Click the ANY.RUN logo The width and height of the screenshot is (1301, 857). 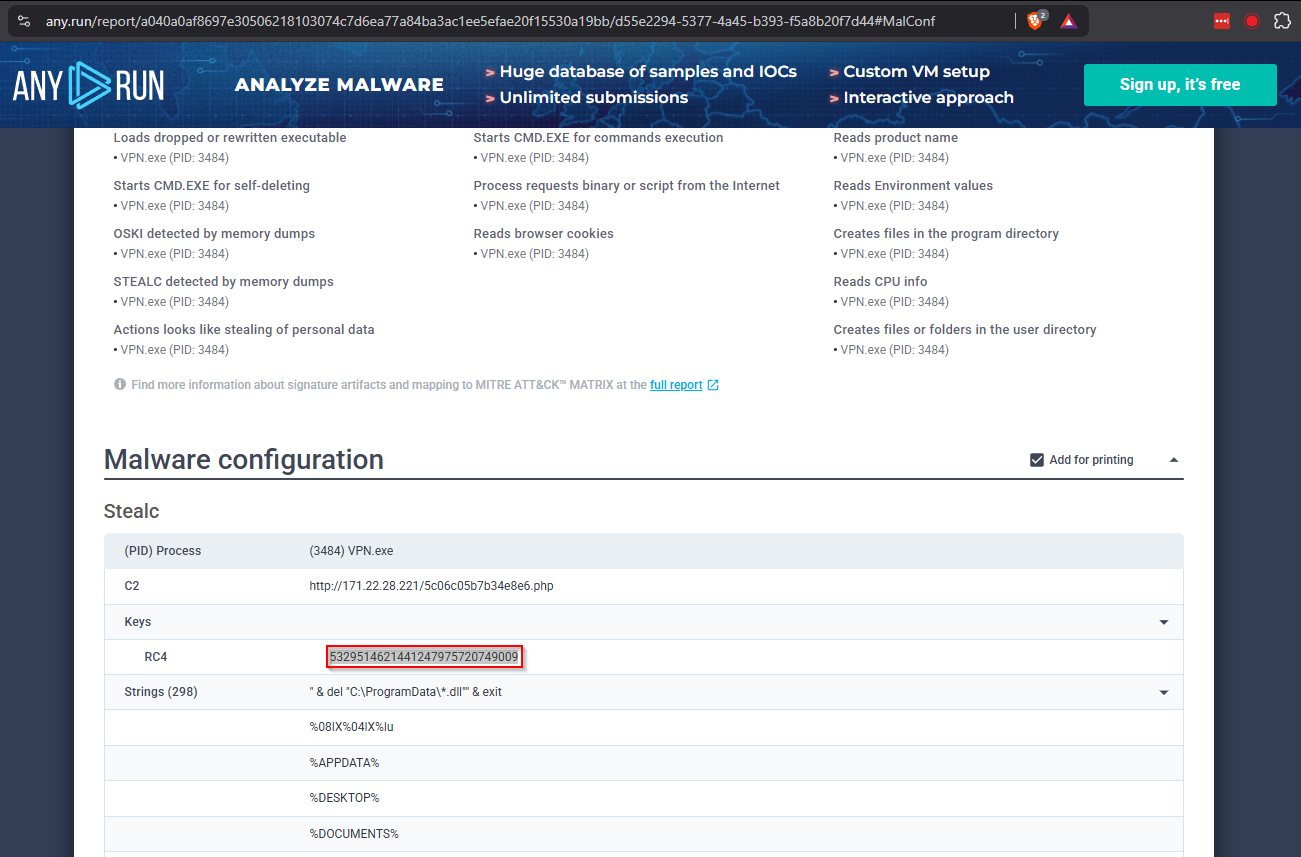(x=88, y=85)
